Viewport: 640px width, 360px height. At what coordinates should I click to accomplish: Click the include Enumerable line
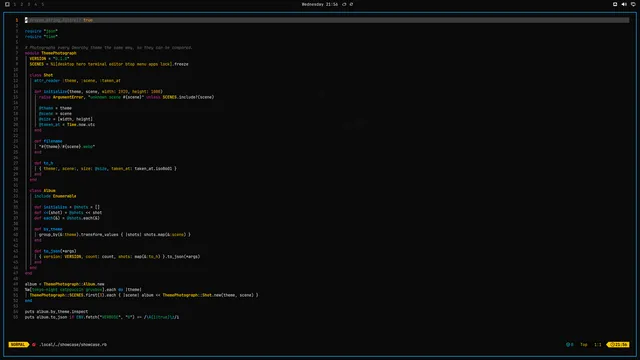(x=55, y=196)
